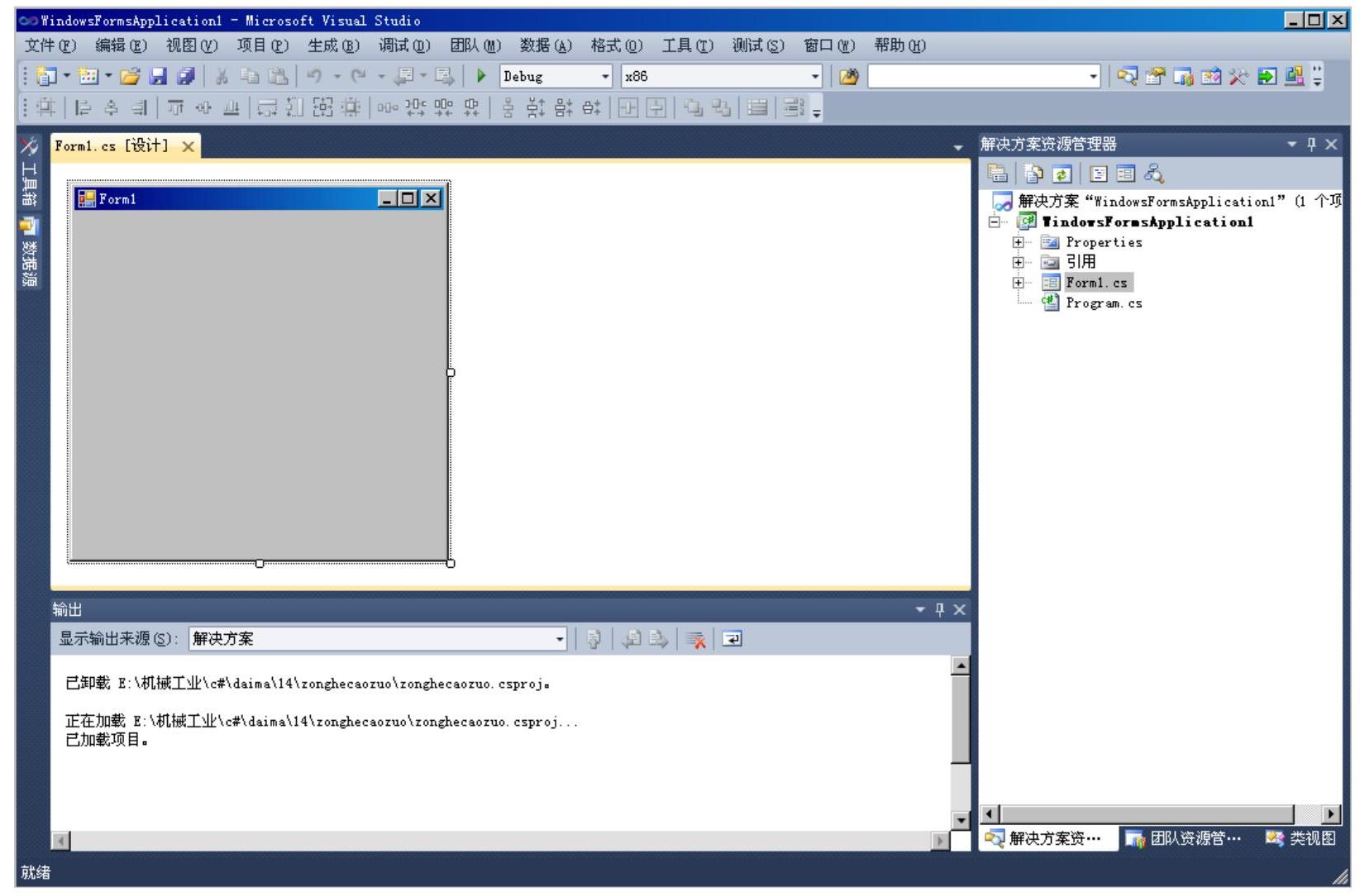This screenshot has width=1360, height=896.
Task: Toggle auto-hide pin on Output panel
Action: [939, 610]
